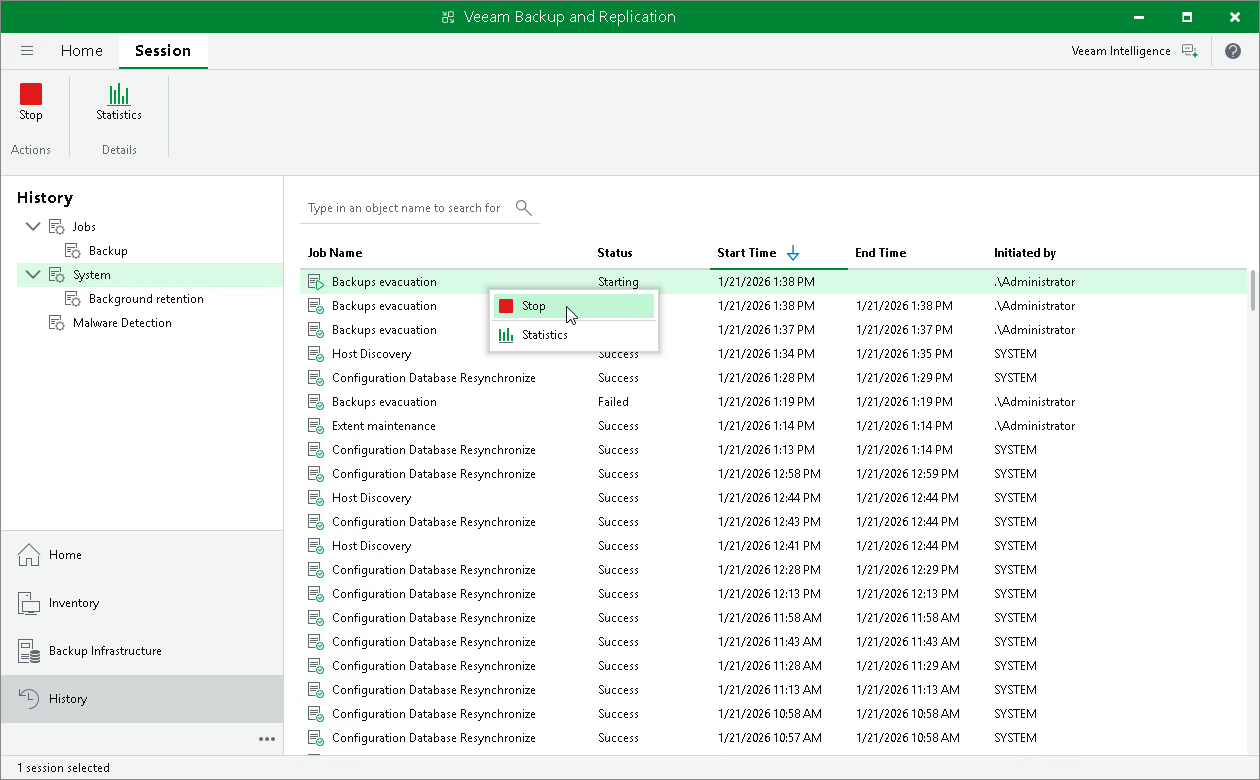Switch to the Home ribbon tab
This screenshot has height=780, width=1260.
pos(81,51)
